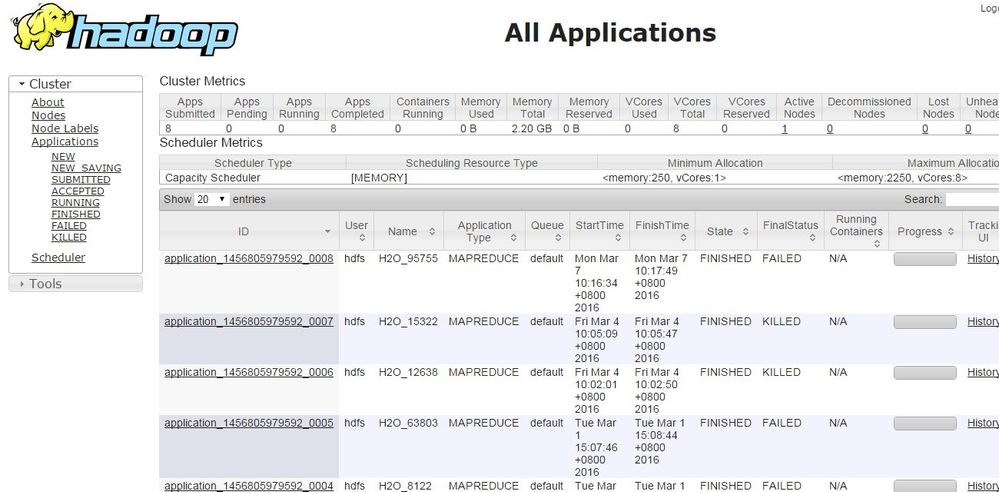
Task: Click Lost Nodes count 0
Action: point(924,129)
